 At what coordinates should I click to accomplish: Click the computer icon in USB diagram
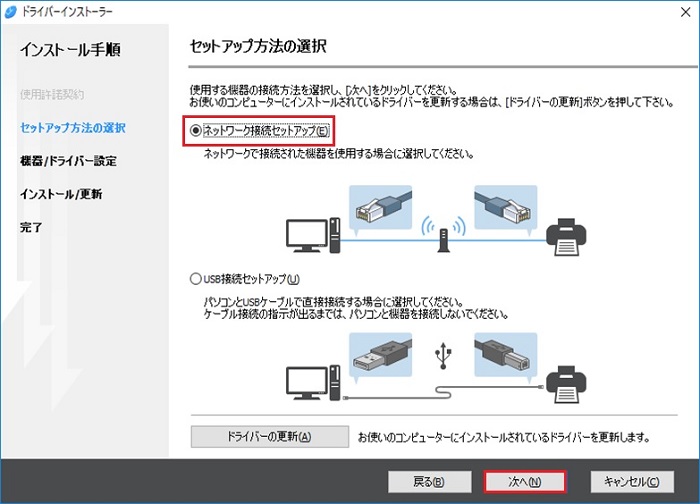[313, 383]
